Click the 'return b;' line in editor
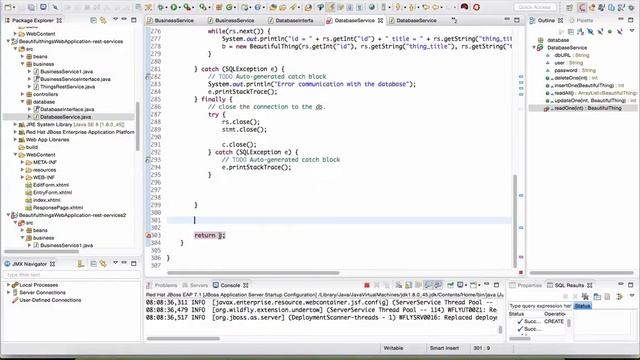This screenshot has width=640, height=360. [x=210, y=236]
